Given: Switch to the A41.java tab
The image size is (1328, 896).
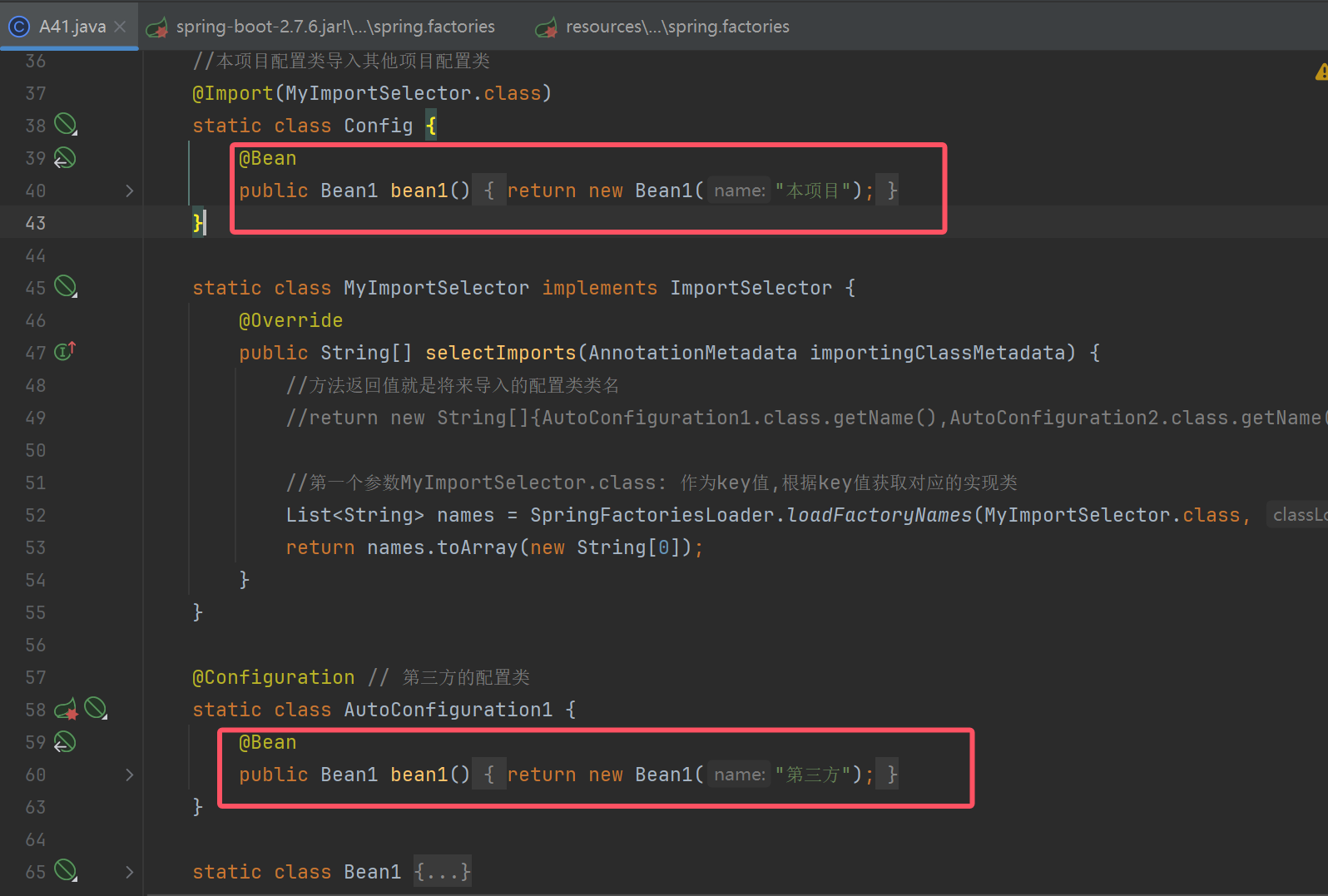Looking at the screenshot, I should 70,27.
